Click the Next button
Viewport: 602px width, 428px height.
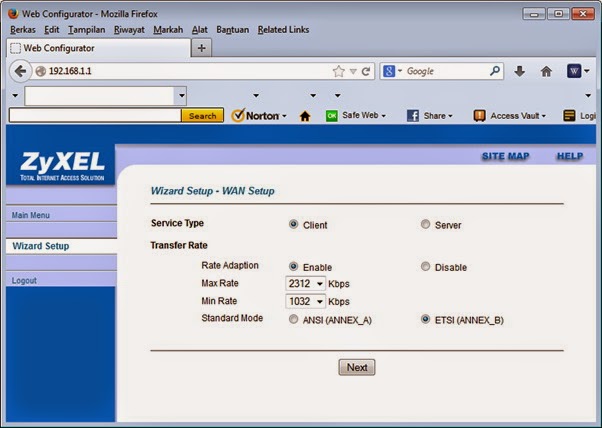[357, 367]
